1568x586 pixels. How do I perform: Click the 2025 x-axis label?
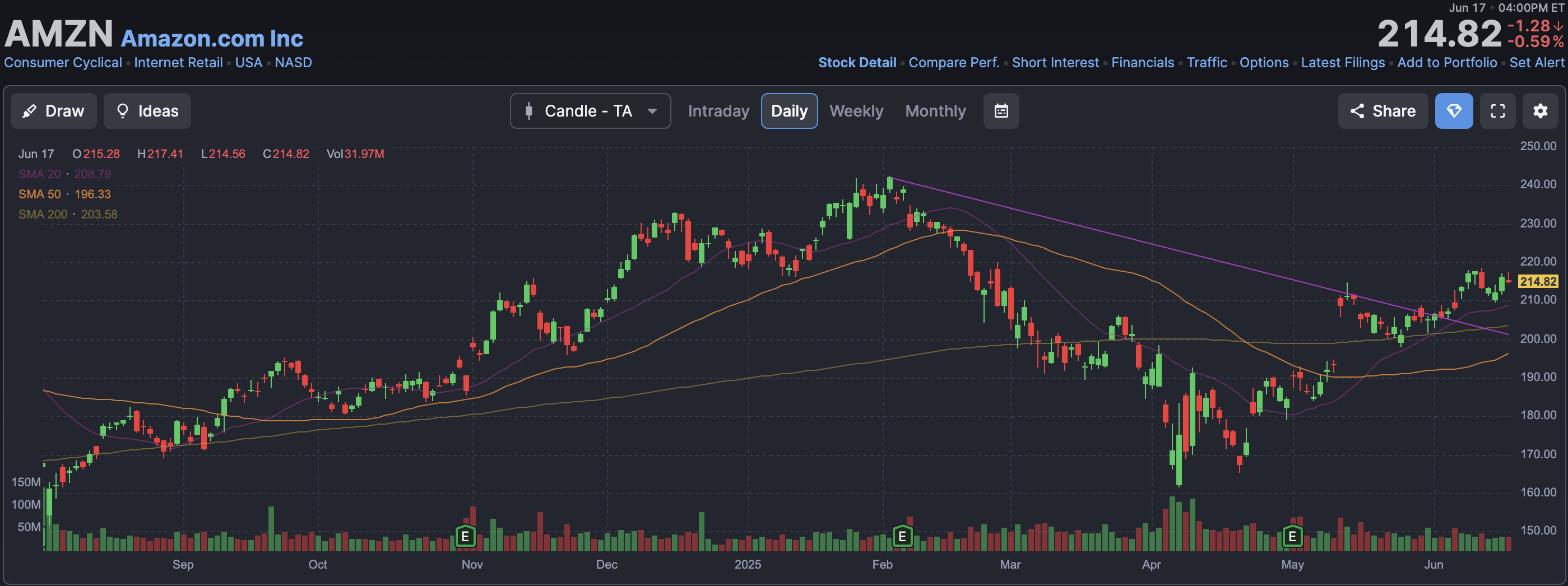tap(747, 564)
